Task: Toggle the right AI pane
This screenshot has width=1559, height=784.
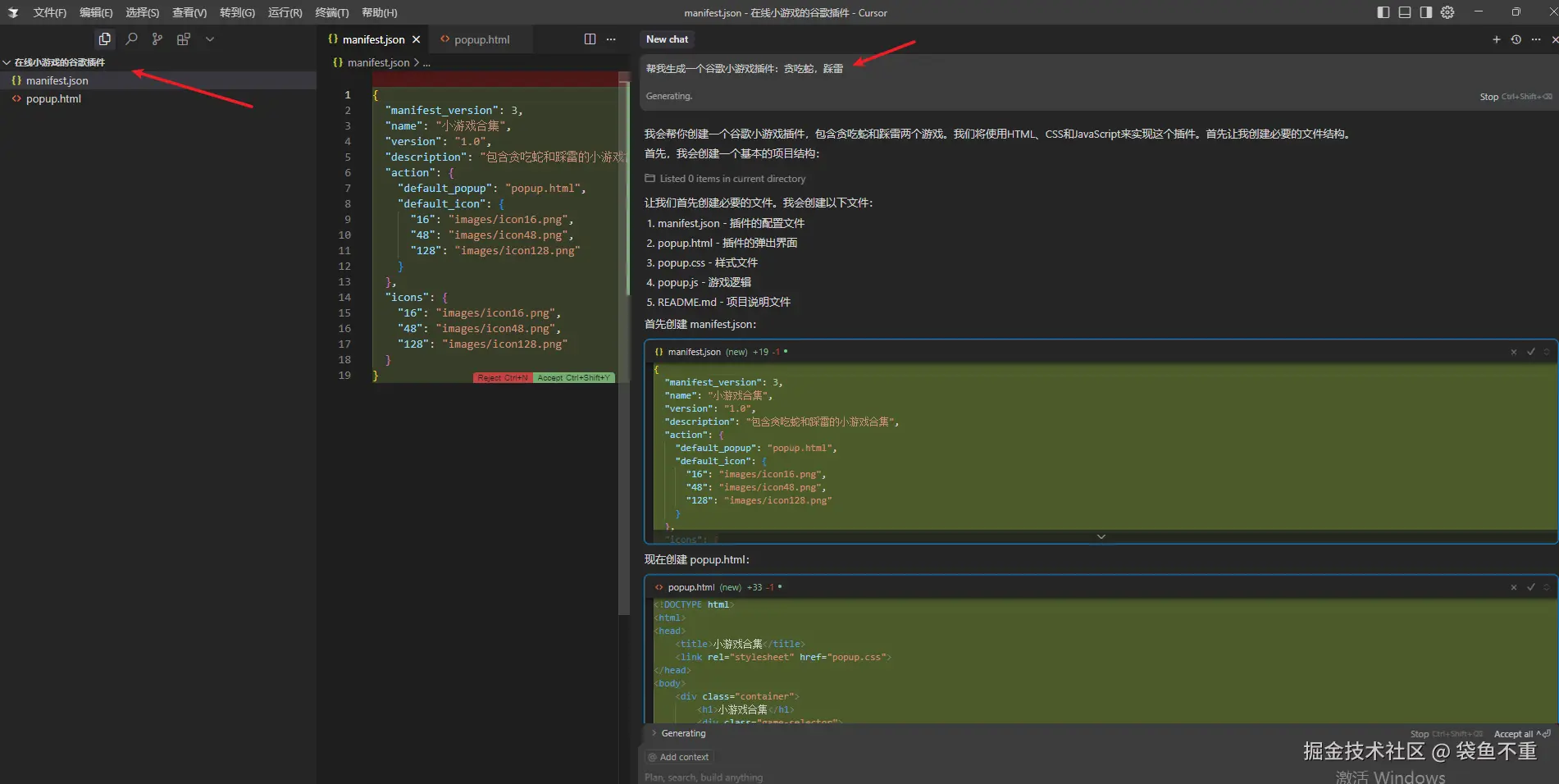Action: 1426,12
